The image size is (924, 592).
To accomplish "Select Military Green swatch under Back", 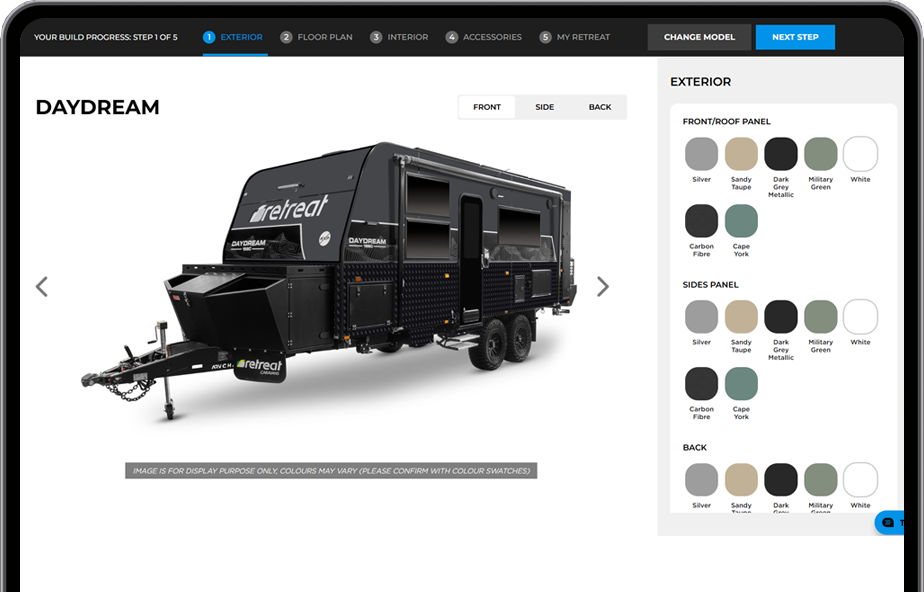I will point(820,479).
